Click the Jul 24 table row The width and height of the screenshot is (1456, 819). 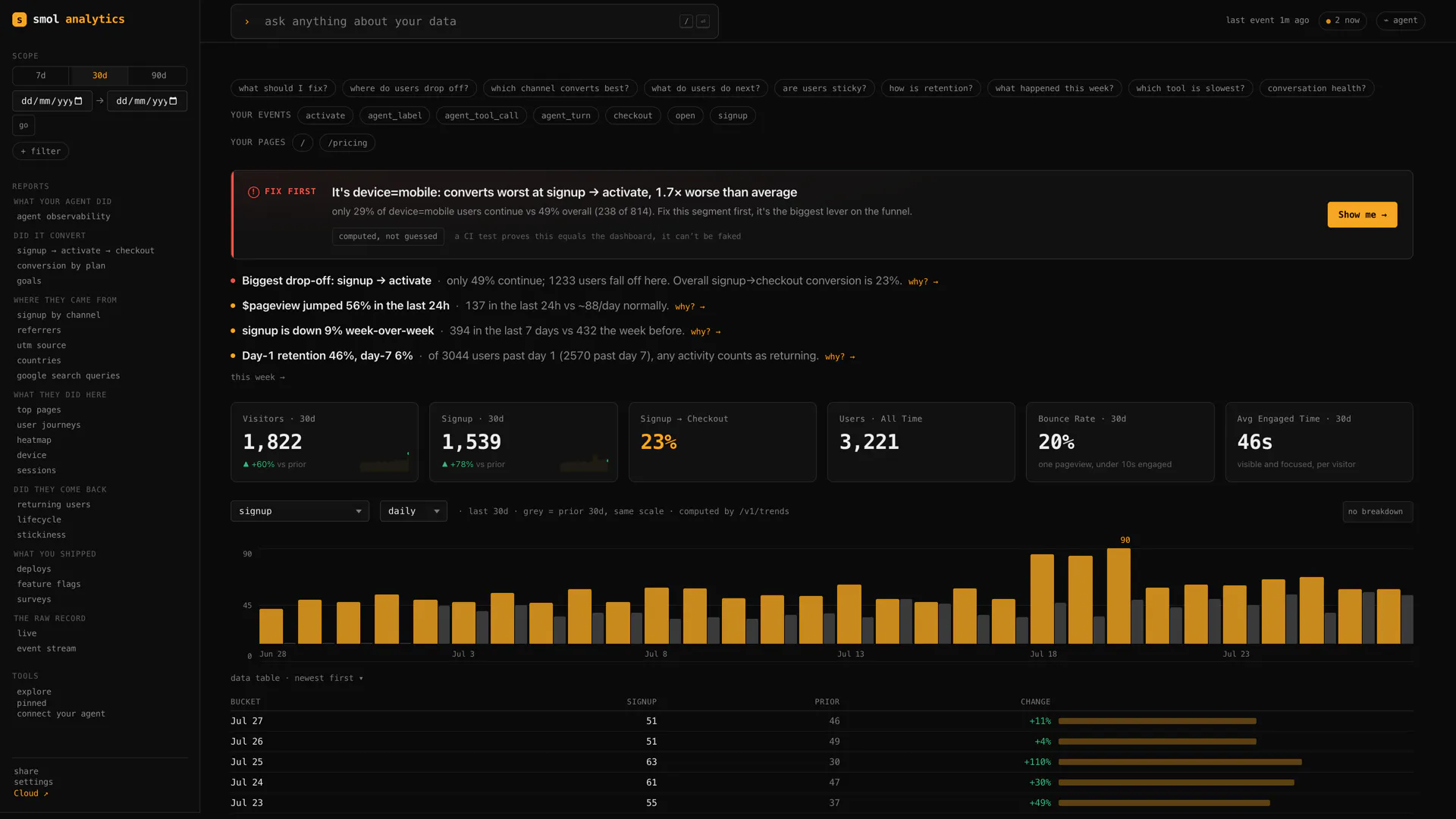[821, 783]
